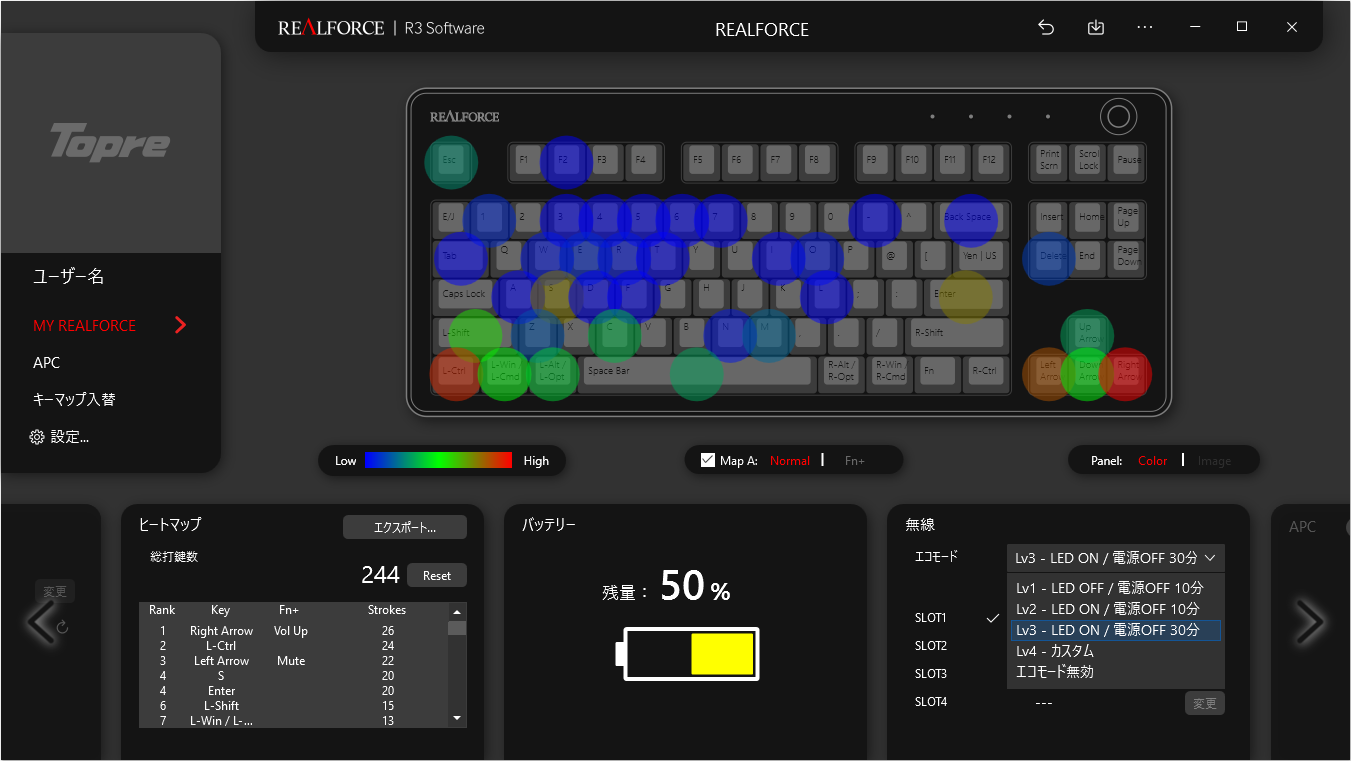Viewport: 1351px width, 761px height.
Task: Click the gear icon next to 設定...
Action: pyautogui.click(x=37, y=437)
